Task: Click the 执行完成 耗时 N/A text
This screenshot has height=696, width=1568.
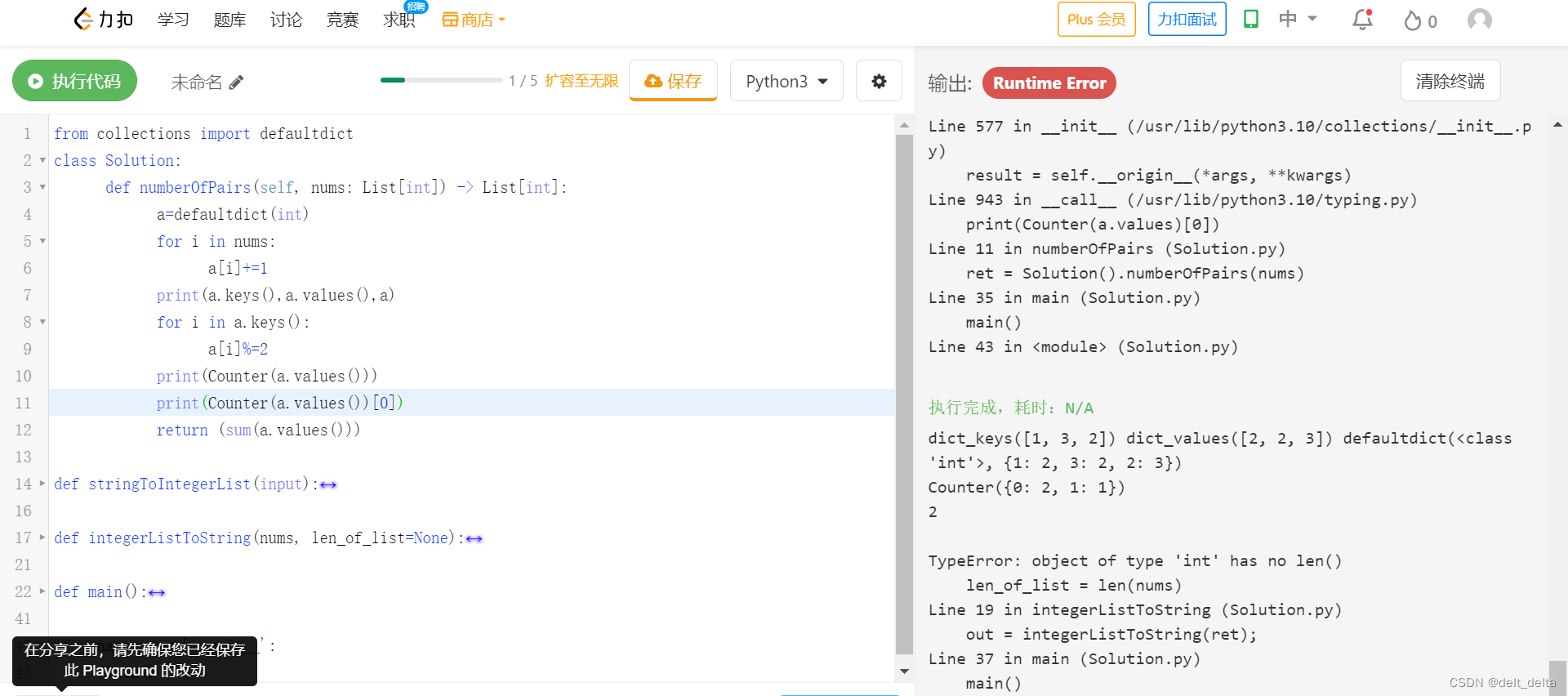Action: tap(1010, 408)
